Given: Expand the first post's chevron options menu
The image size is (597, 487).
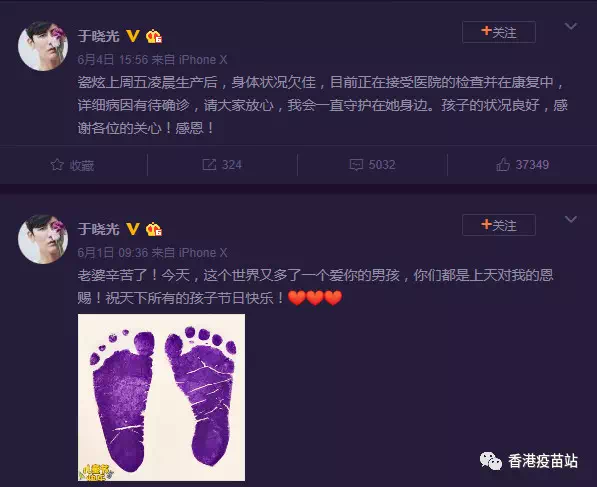Looking at the screenshot, I should click(571, 26).
